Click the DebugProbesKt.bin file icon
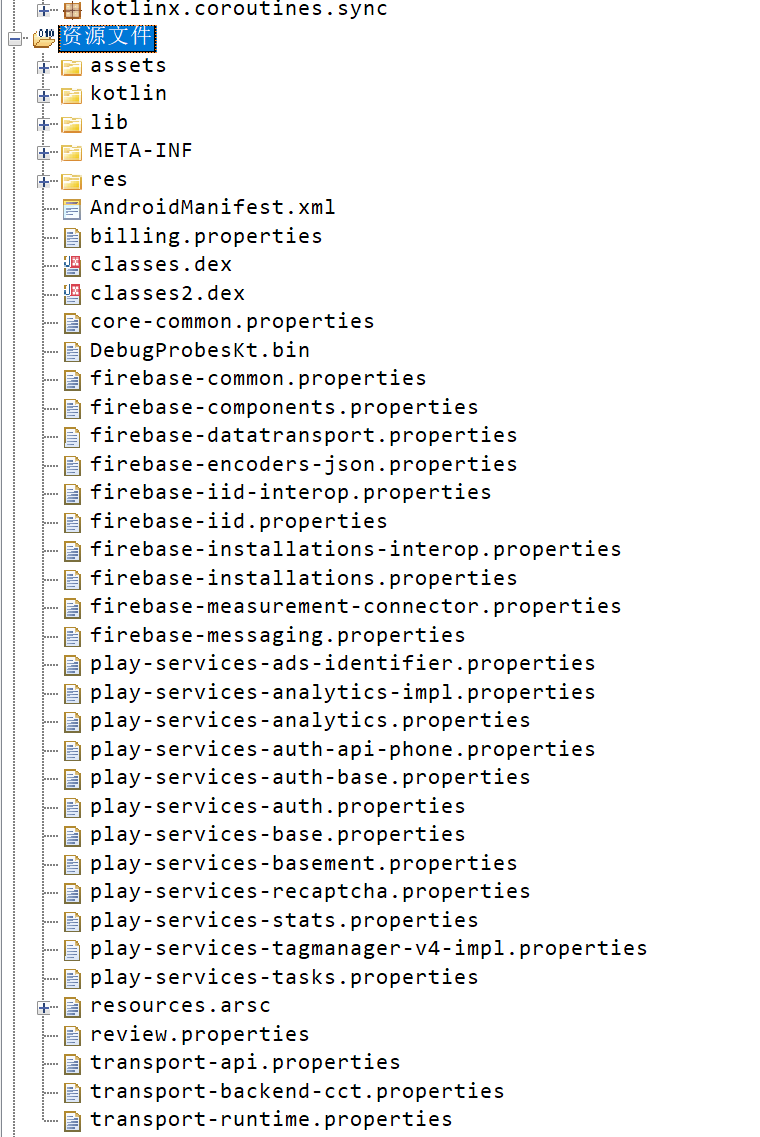The image size is (760, 1137). (x=72, y=352)
